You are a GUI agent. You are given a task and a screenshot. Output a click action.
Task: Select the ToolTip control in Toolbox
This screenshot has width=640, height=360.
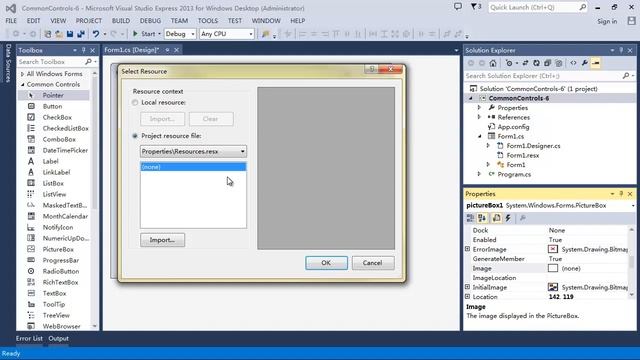[53, 304]
